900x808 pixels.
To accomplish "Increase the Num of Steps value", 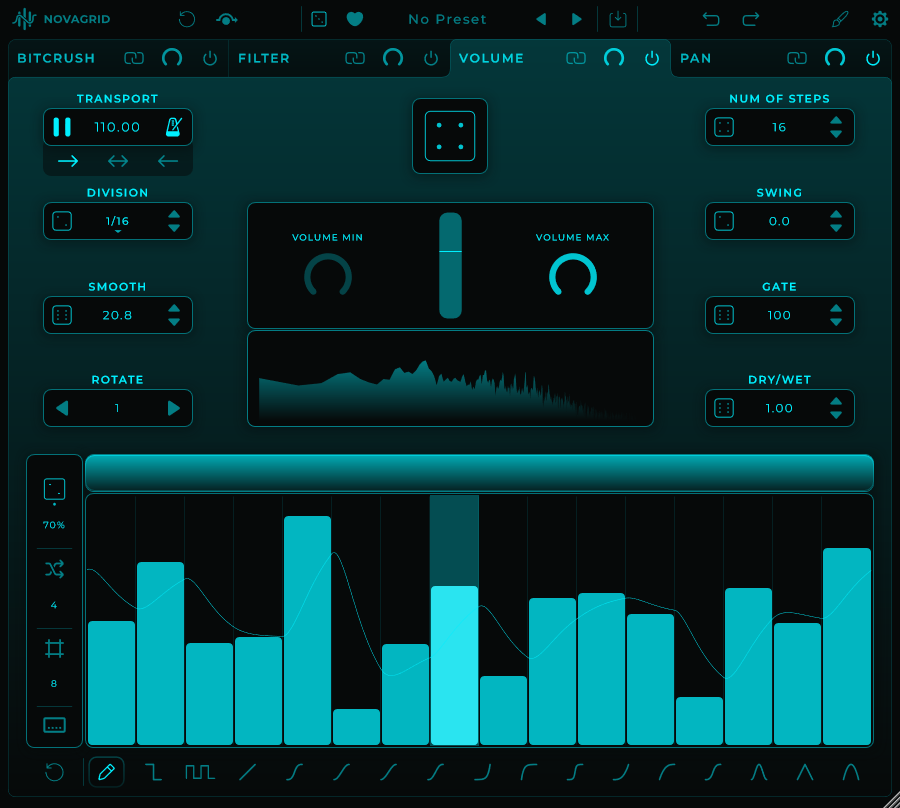I will (836, 121).
